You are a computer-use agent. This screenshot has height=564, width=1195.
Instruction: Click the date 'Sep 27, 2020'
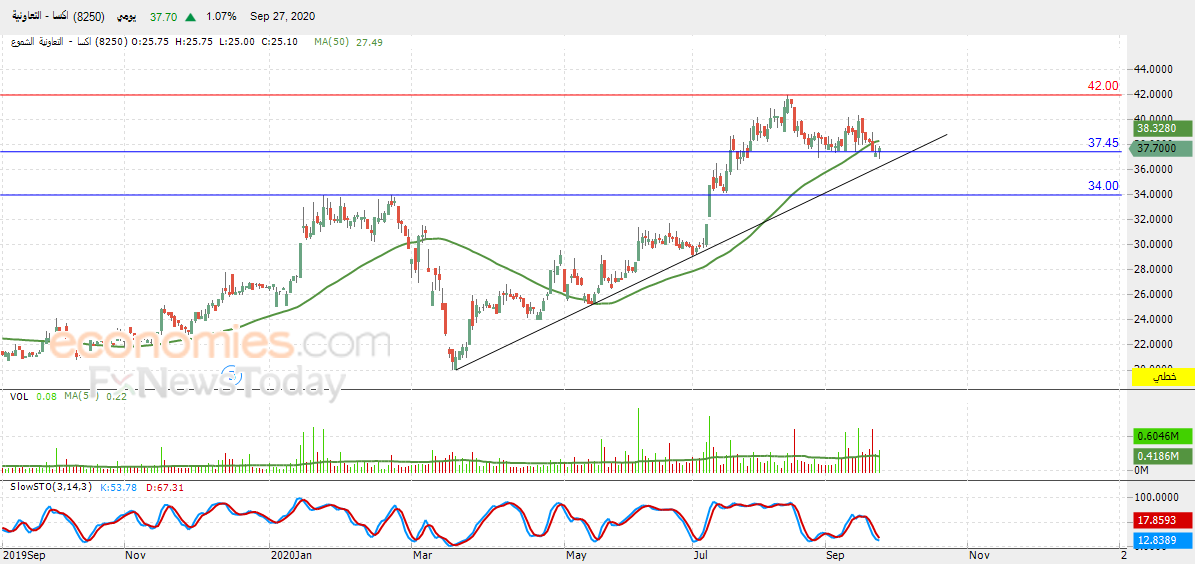[283, 16]
